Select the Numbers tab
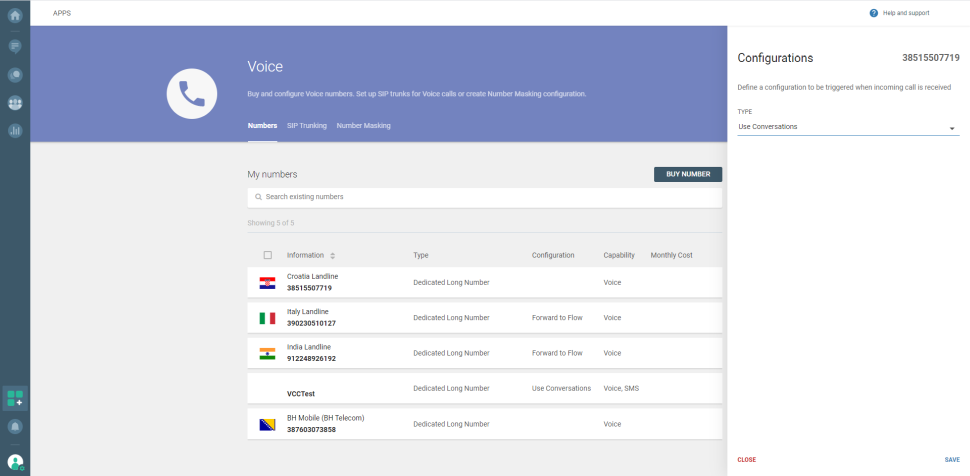This screenshot has height=476, width=970. [262, 126]
